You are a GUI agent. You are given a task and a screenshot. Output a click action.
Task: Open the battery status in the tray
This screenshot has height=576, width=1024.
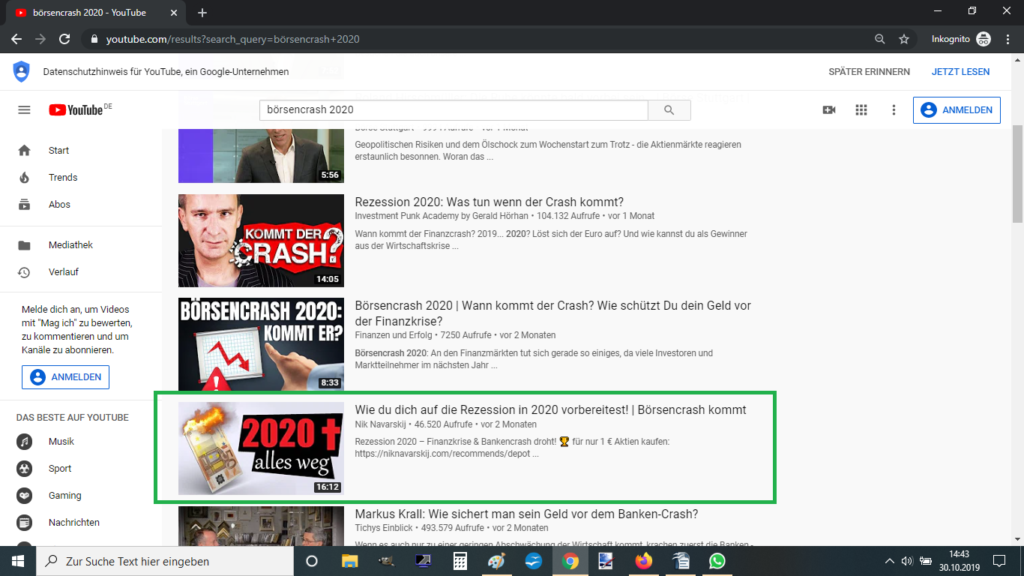pos(925,561)
